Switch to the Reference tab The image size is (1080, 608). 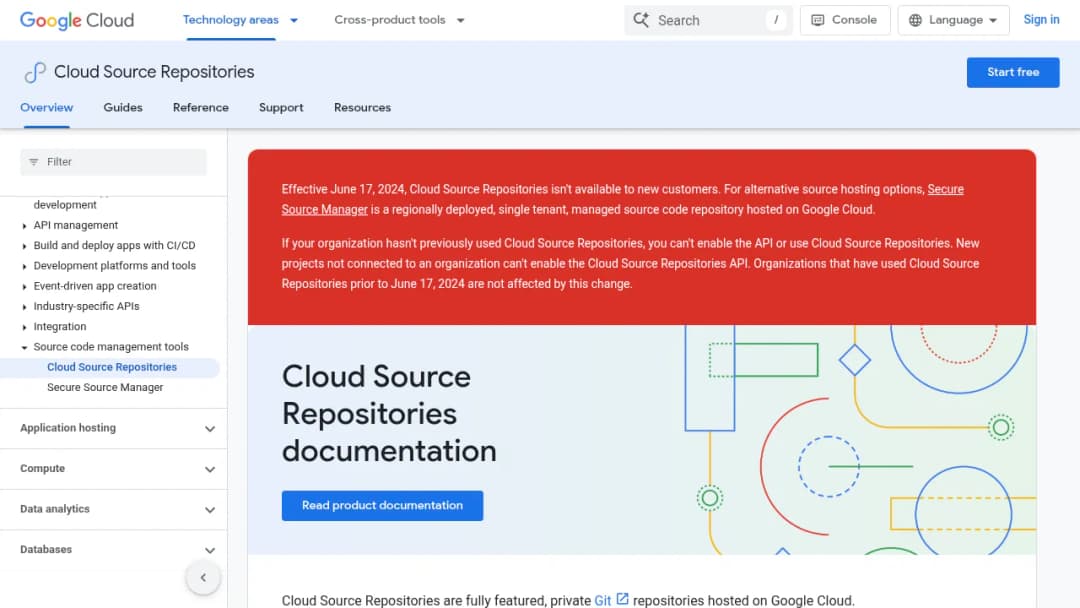pos(200,107)
